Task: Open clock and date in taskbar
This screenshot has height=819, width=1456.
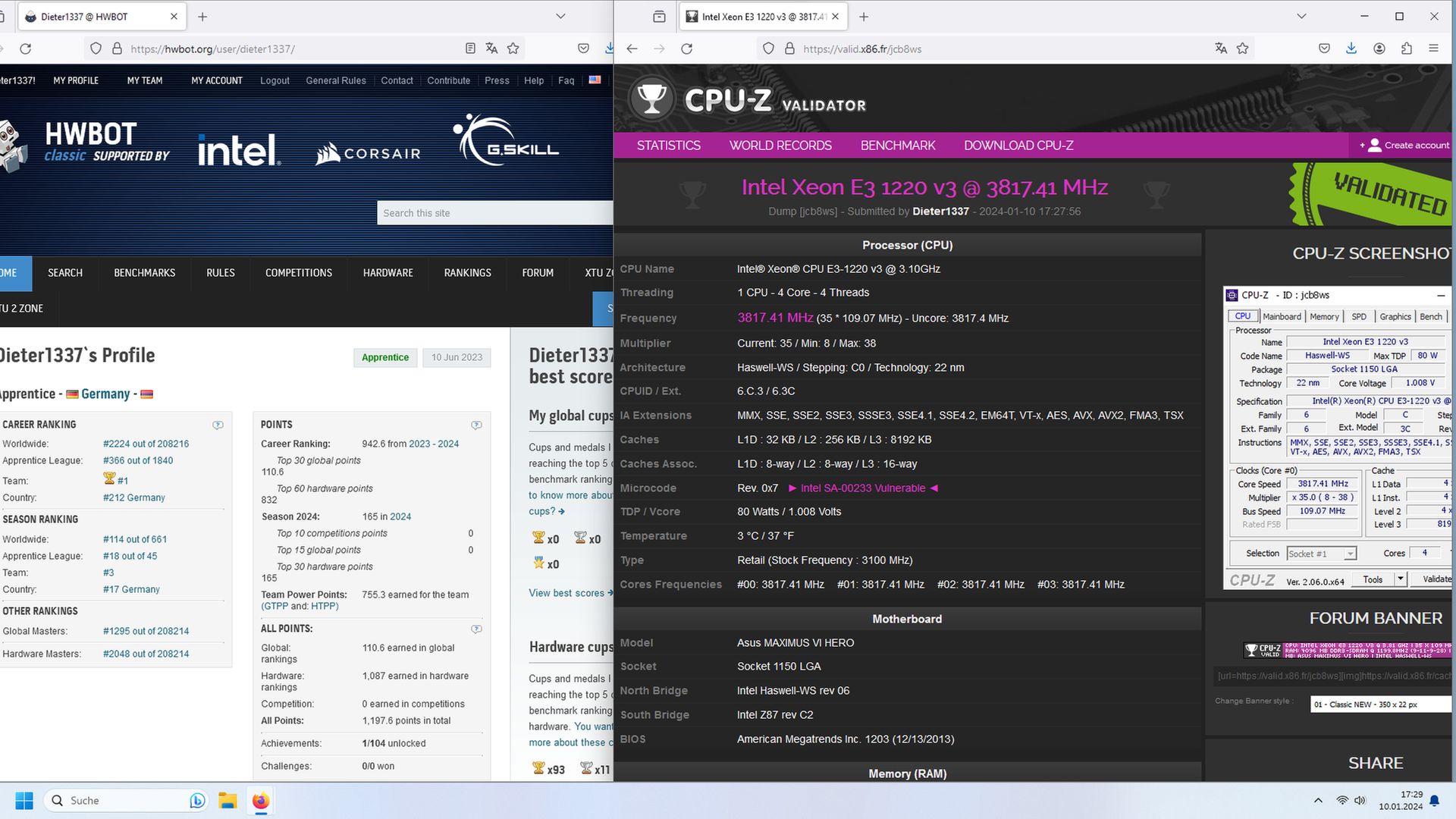Action: click(x=1401, y=801)
